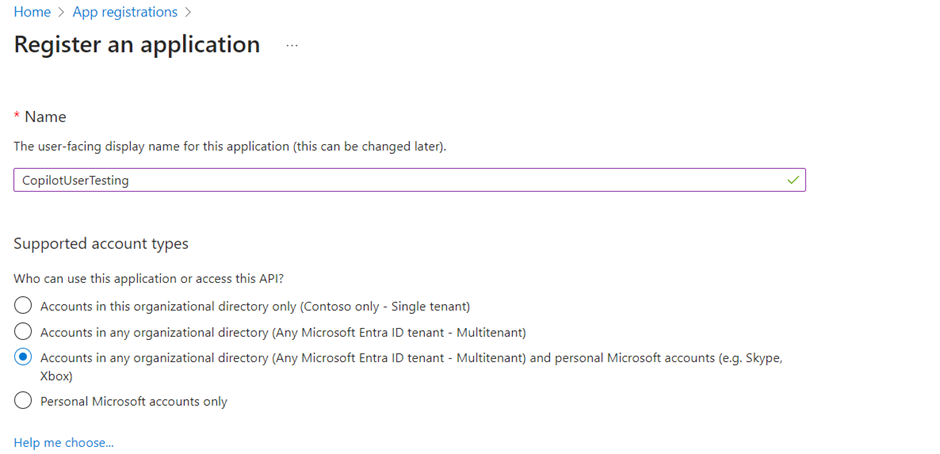This screenshot has height=454, width=940.
Task: Click the green validation checkmark icon
Action: [793, 180]
